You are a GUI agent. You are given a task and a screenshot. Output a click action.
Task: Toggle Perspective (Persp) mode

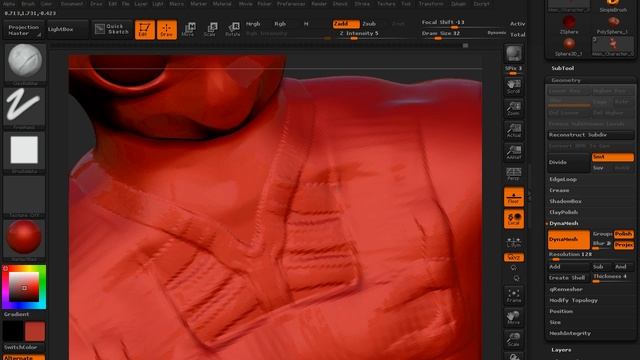[513, 174]
